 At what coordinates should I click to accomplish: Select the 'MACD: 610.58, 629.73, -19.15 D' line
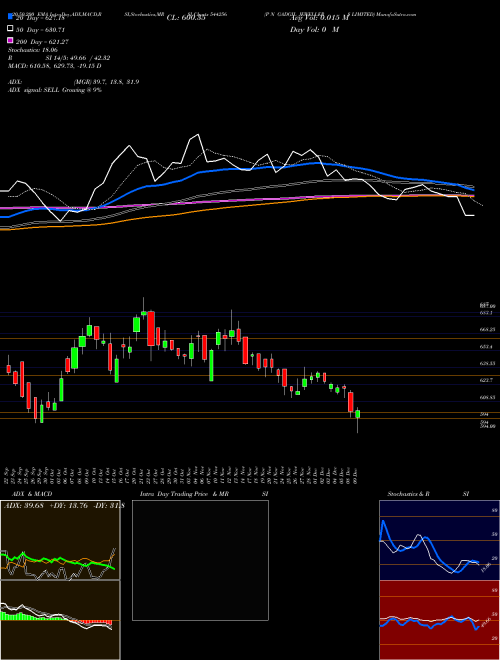pos(55,66)
